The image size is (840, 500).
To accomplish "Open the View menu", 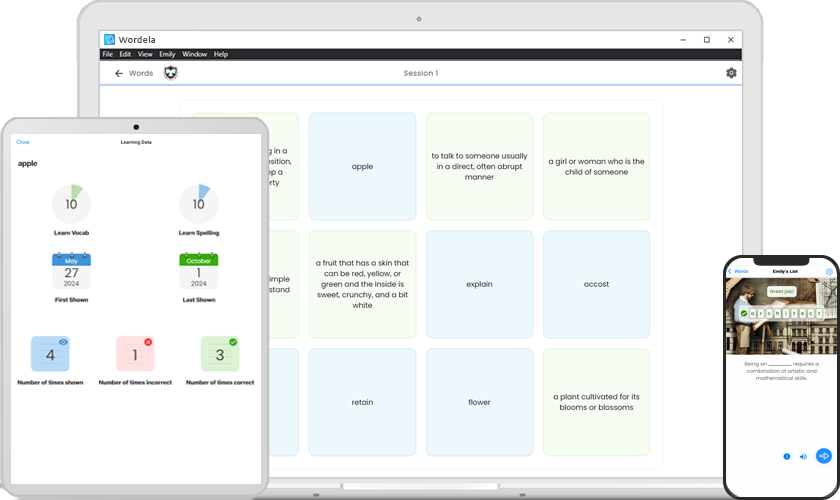I will 145,54.
